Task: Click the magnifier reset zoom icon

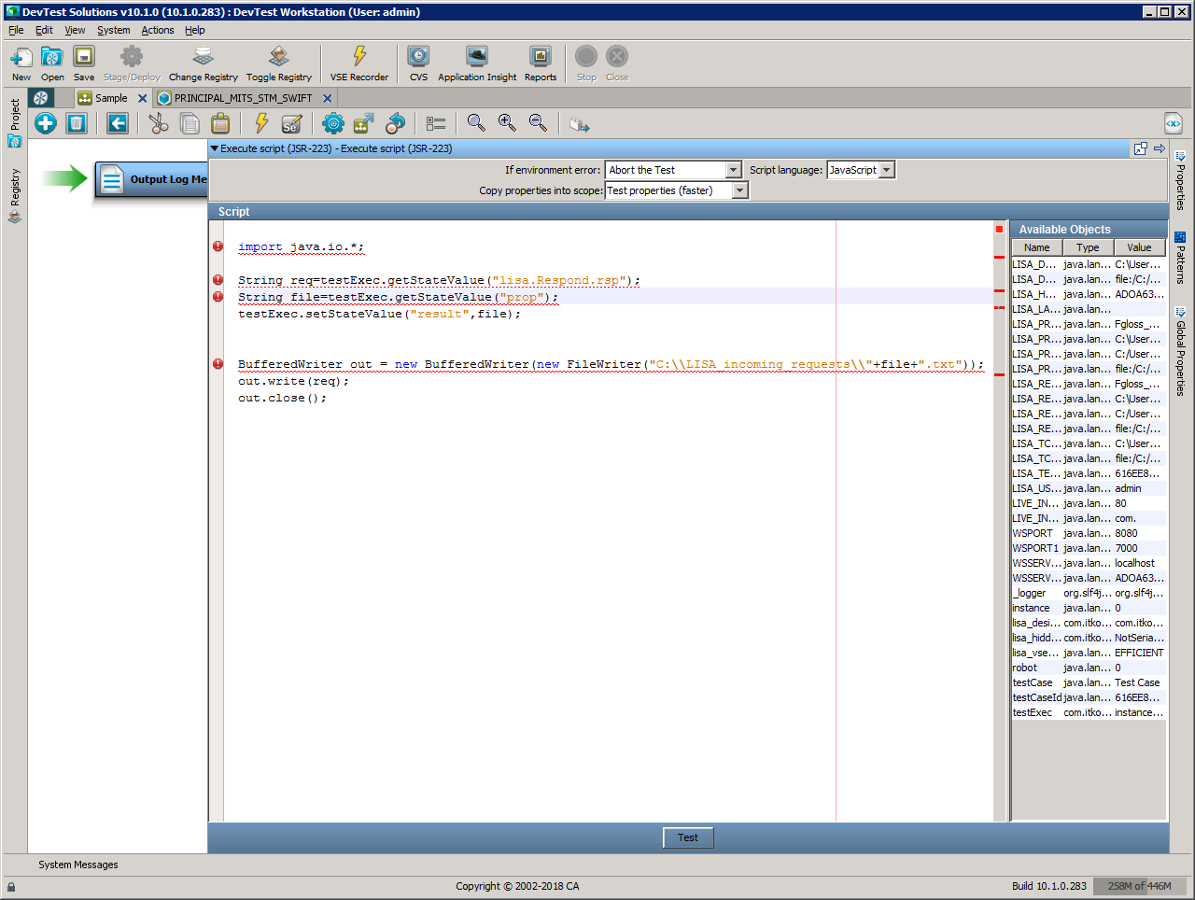Action: [x=476, y=123]
